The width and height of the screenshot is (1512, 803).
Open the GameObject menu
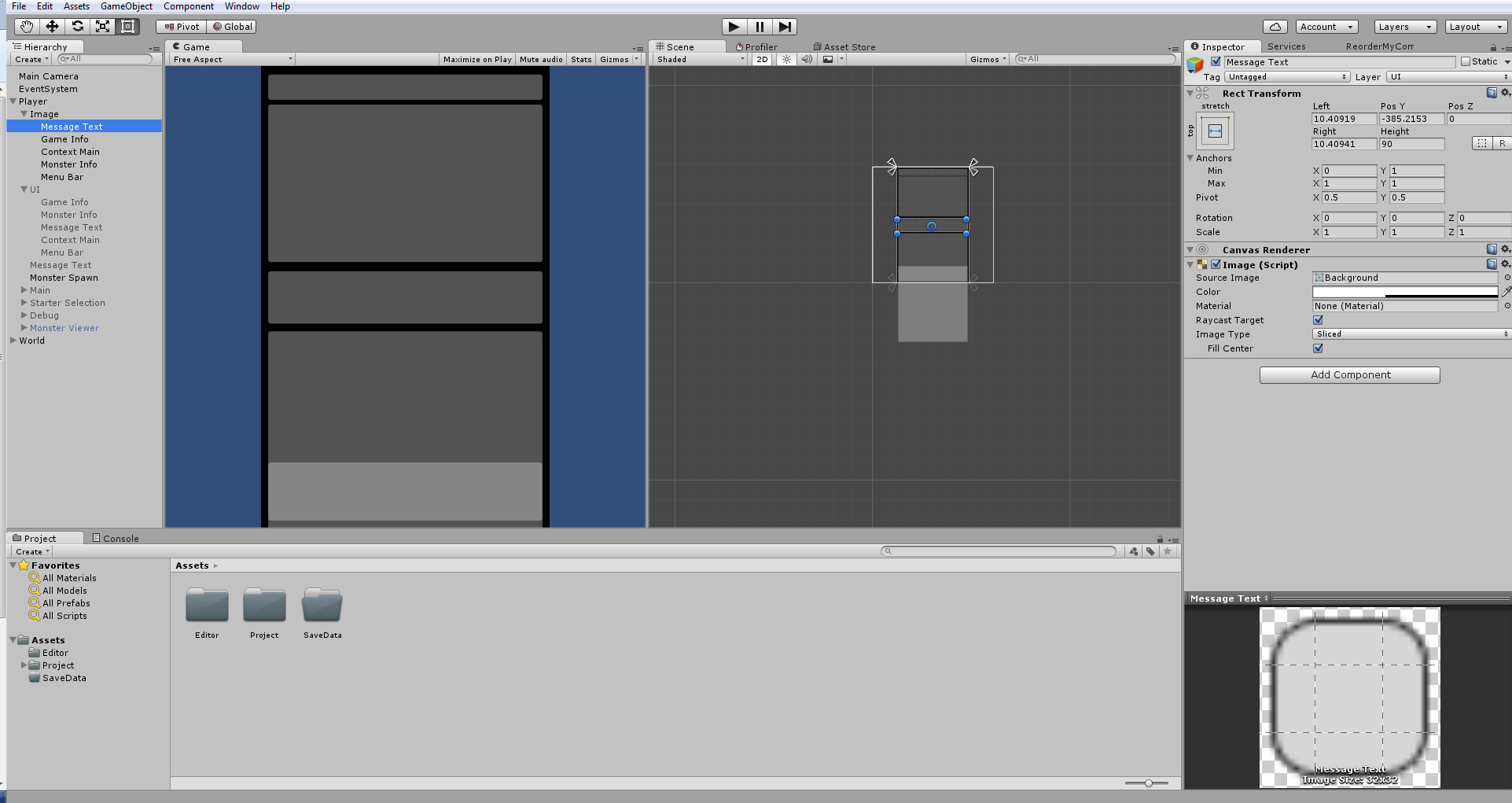(127, 6)
